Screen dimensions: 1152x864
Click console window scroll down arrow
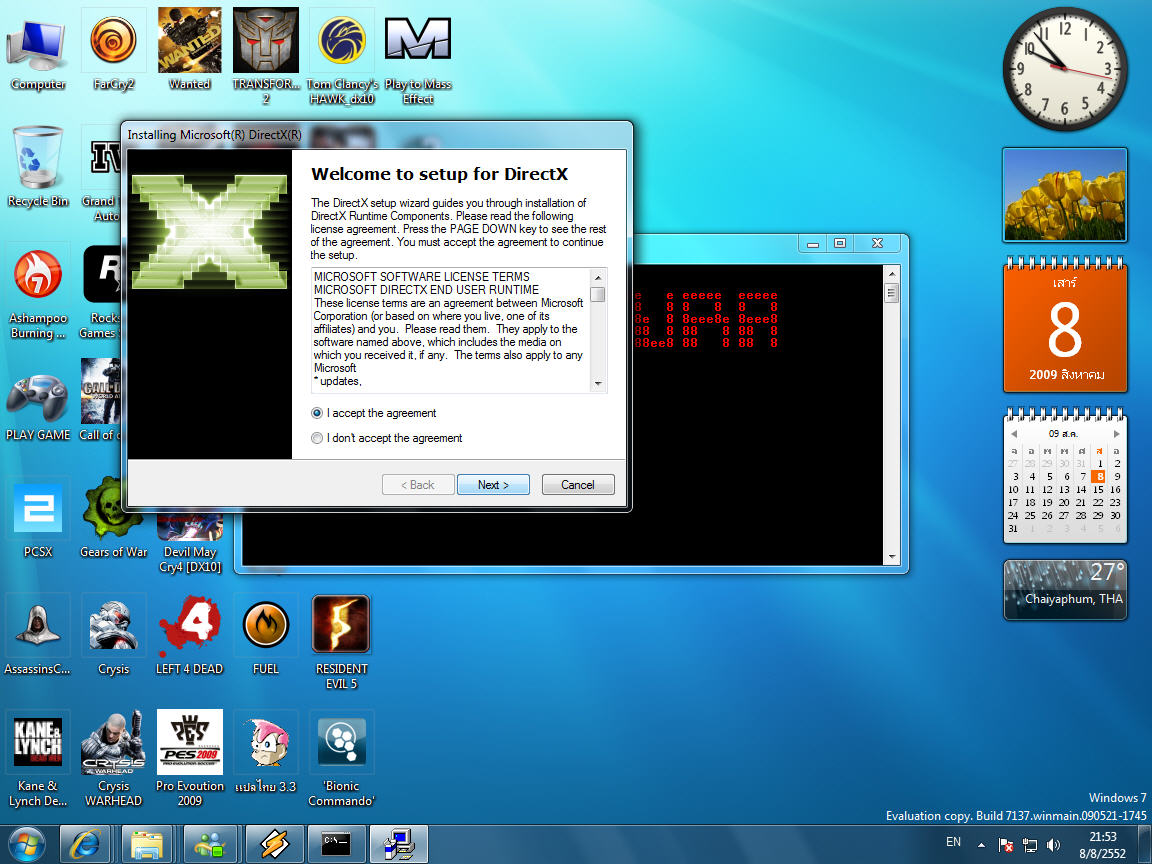pyautogui.click(x=892, y=558)
